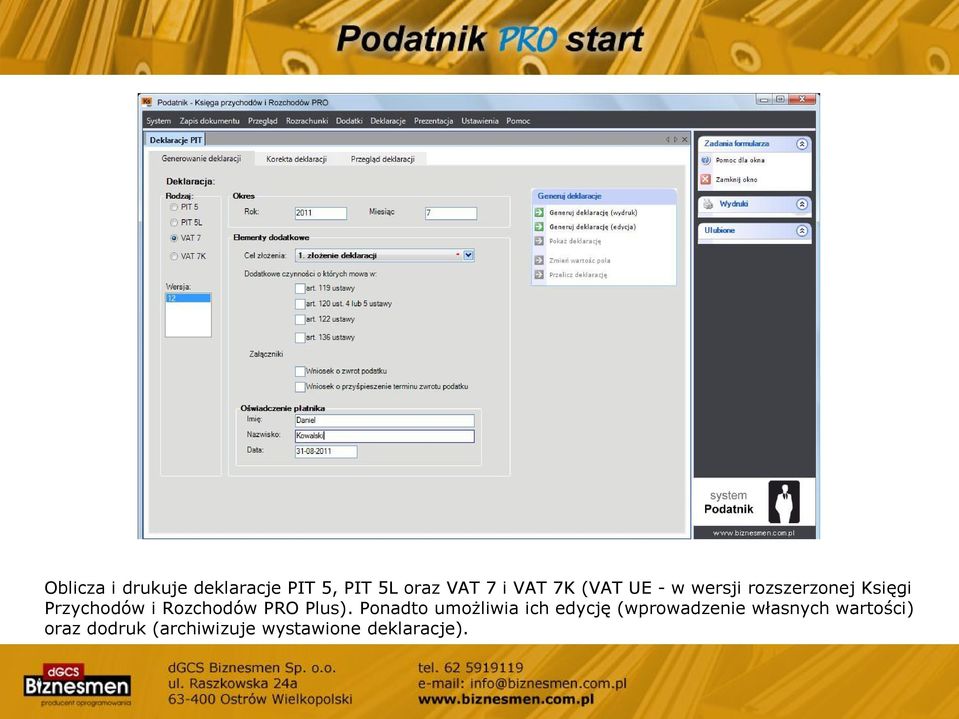Collapse the Ulubione panel
The height and width of the screenshot is (719, 959).
802,230
